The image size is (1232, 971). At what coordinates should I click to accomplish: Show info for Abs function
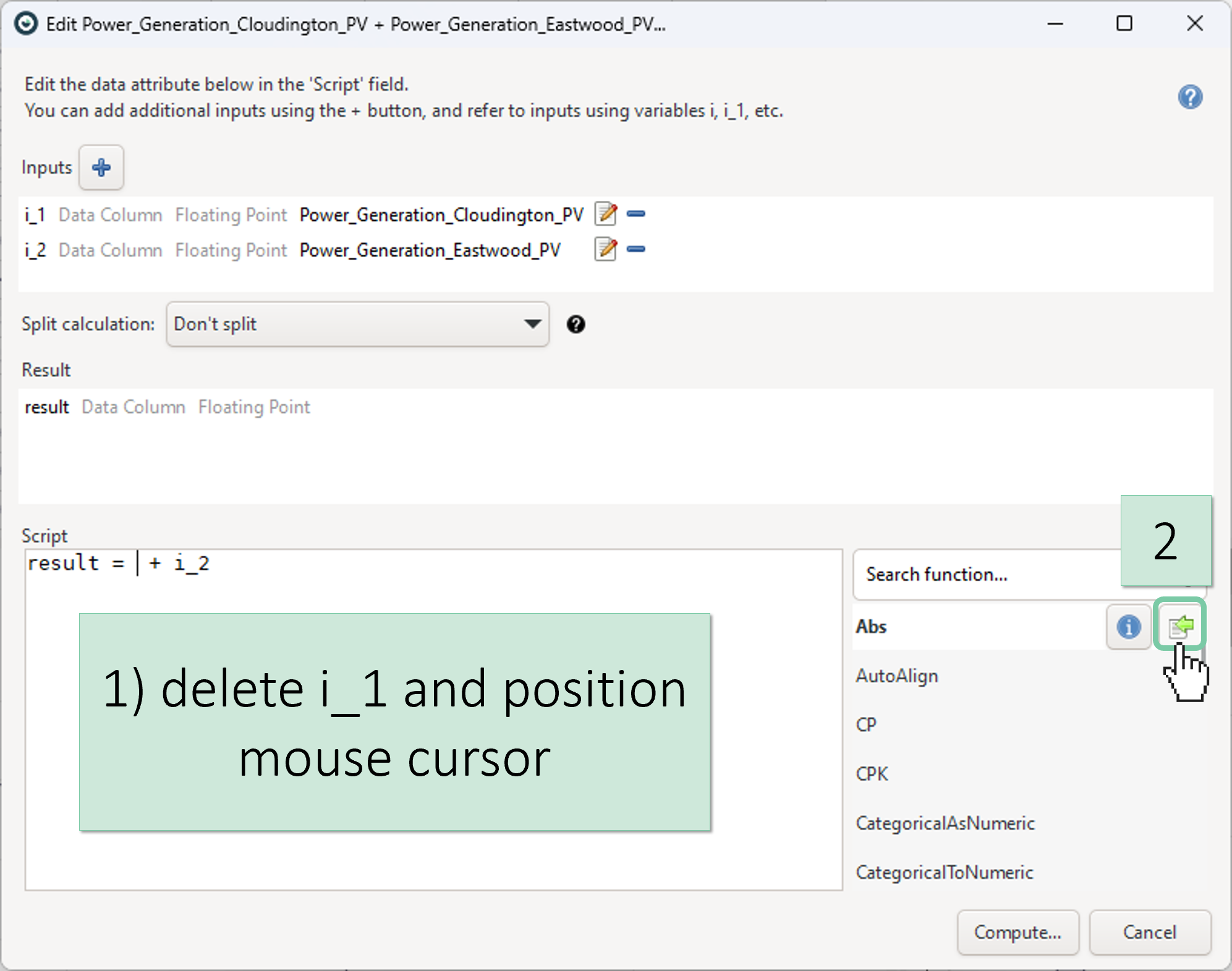1129,627
